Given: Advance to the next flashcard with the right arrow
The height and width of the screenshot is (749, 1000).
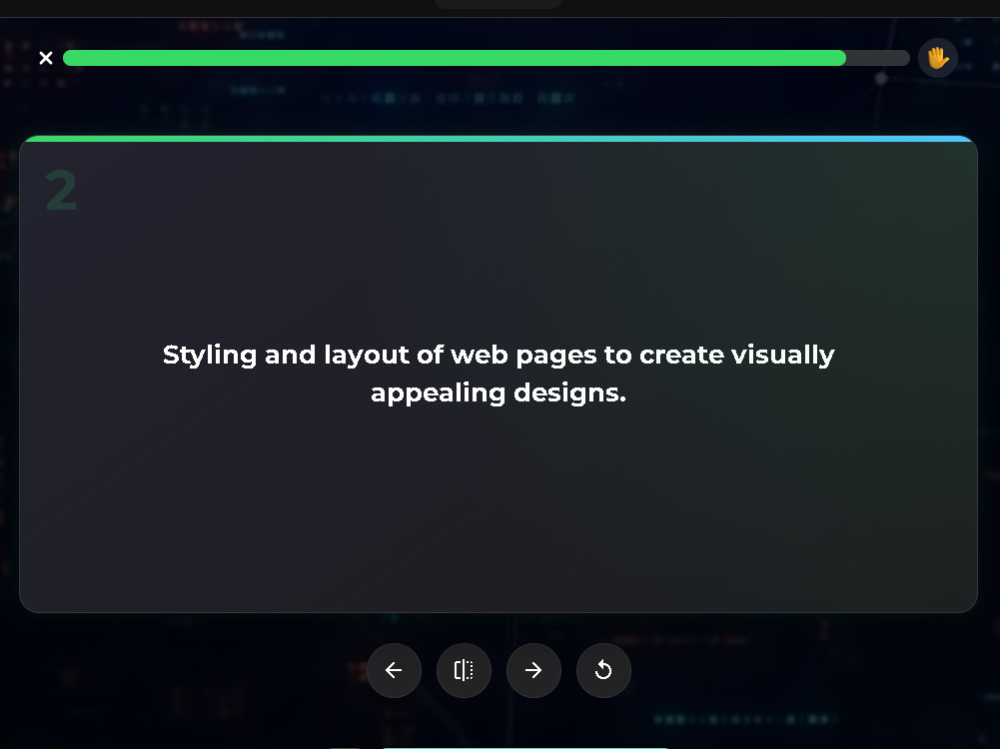Looking at the screenshot, I should click(x=534, y=670).
